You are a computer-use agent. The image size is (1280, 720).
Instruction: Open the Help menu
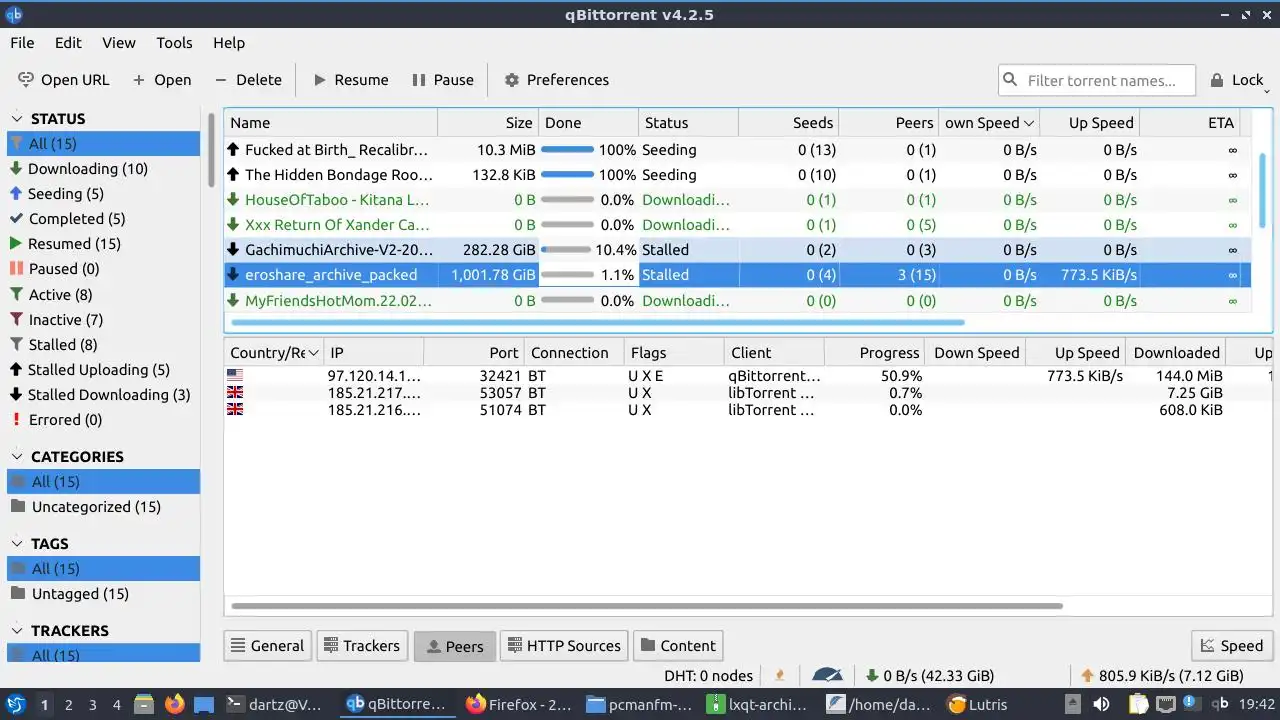pyautogui.click(x=229, y=43)
